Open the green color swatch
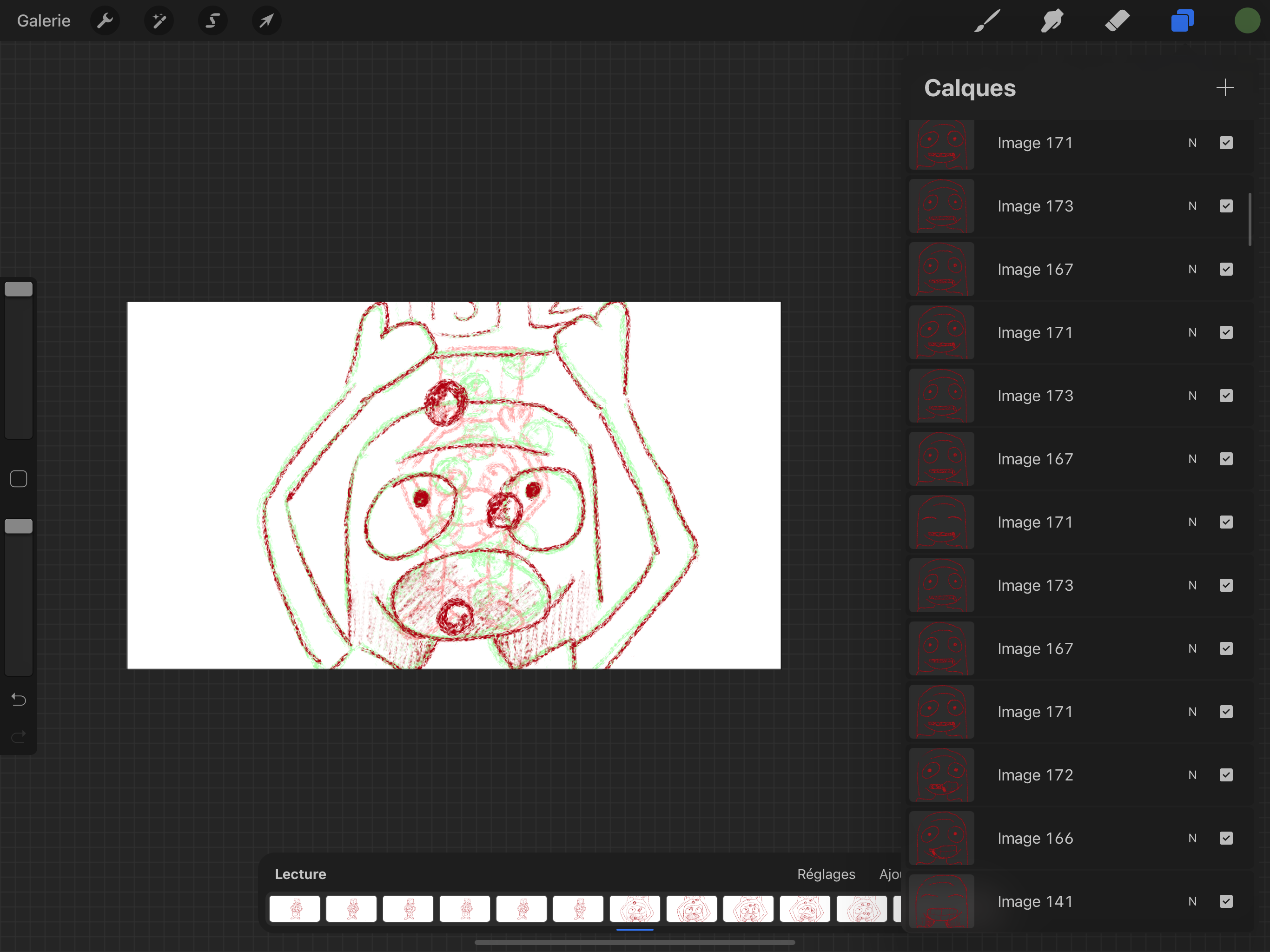The width and height of the screenshot is (1270, 952). (1246, 21)
